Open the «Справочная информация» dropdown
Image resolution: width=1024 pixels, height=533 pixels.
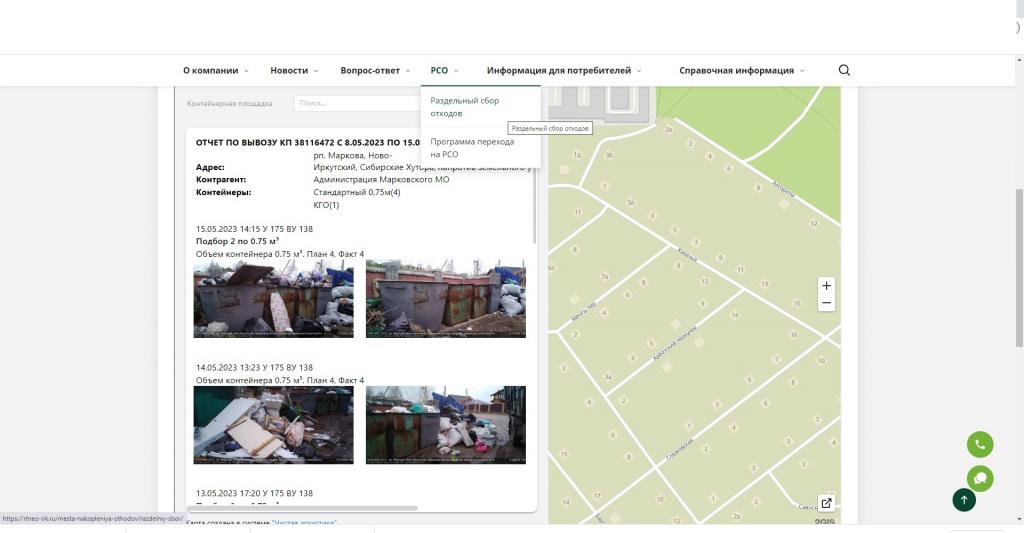pos(740,71)
